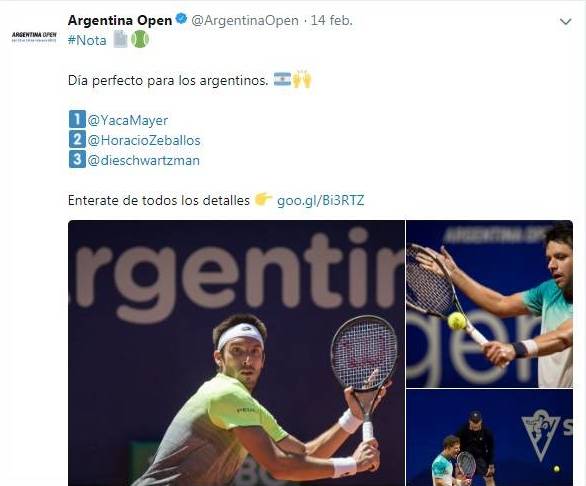Click the Argentina flag emoji
Viewport: 586px width, 486px height.
point(282,79)
